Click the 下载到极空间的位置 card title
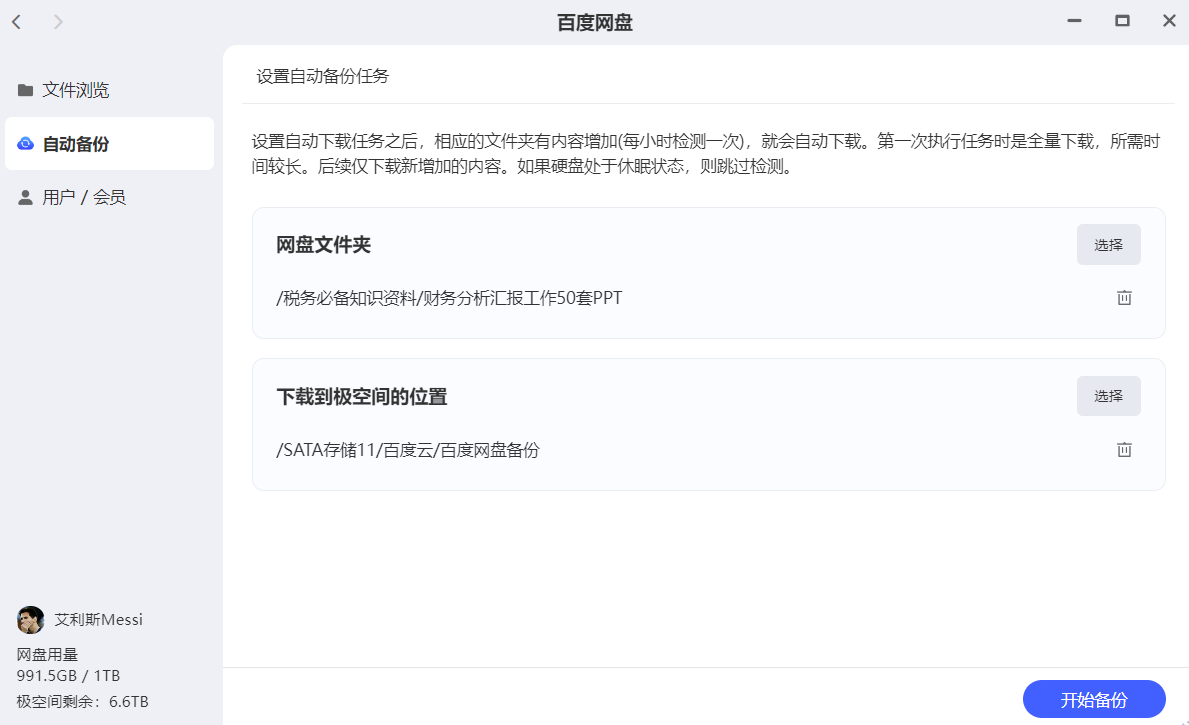Viewport: 1189px width, 725px height. (x=362, y=397)
